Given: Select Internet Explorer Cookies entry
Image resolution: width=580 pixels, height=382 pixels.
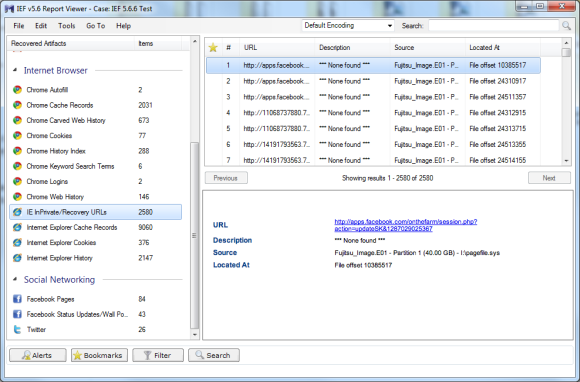Looking at the screenshot, I should [x=95, y=243].
